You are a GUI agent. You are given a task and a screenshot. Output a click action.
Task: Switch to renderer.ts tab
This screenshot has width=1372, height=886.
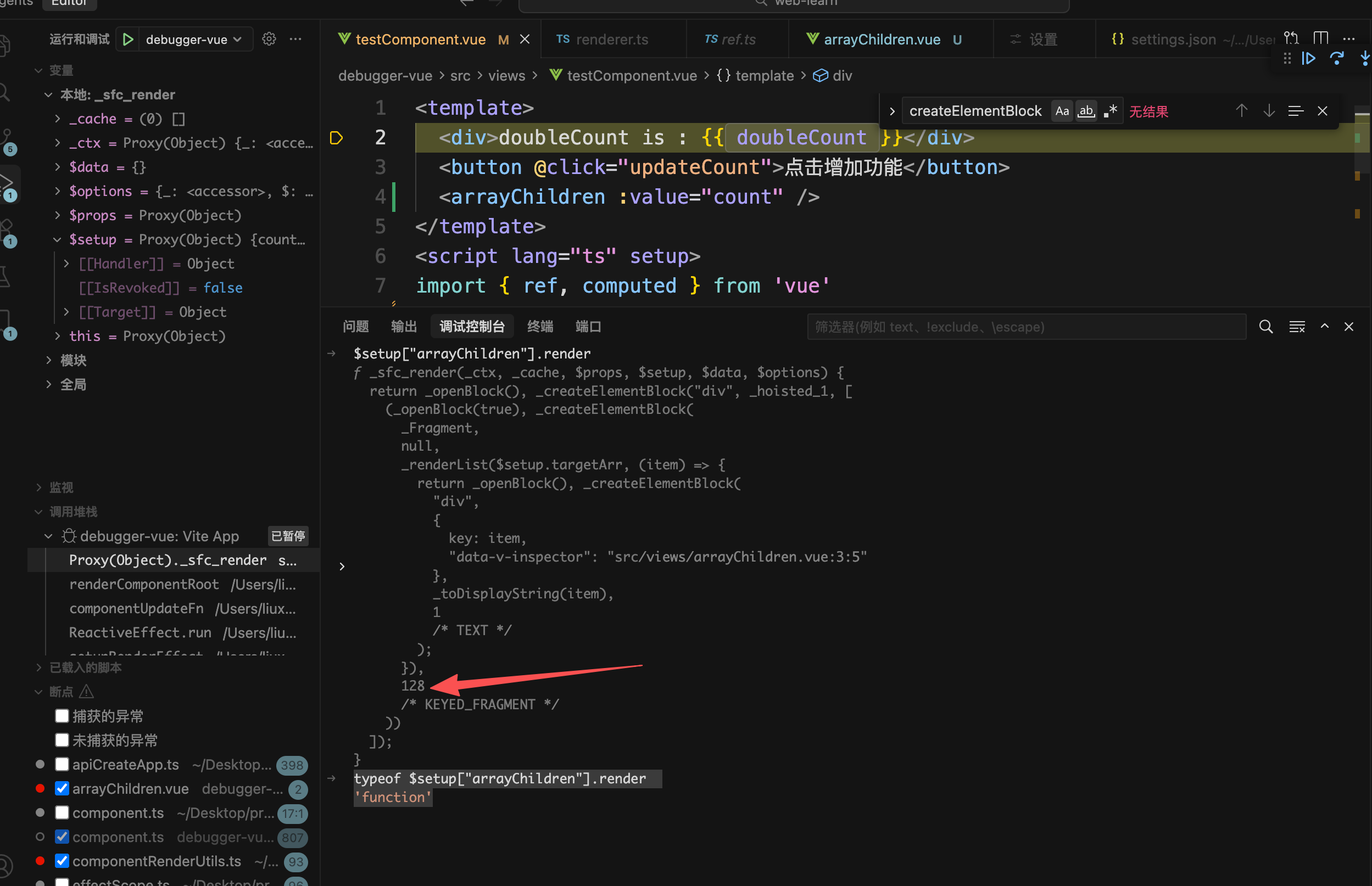click(612, 39)
